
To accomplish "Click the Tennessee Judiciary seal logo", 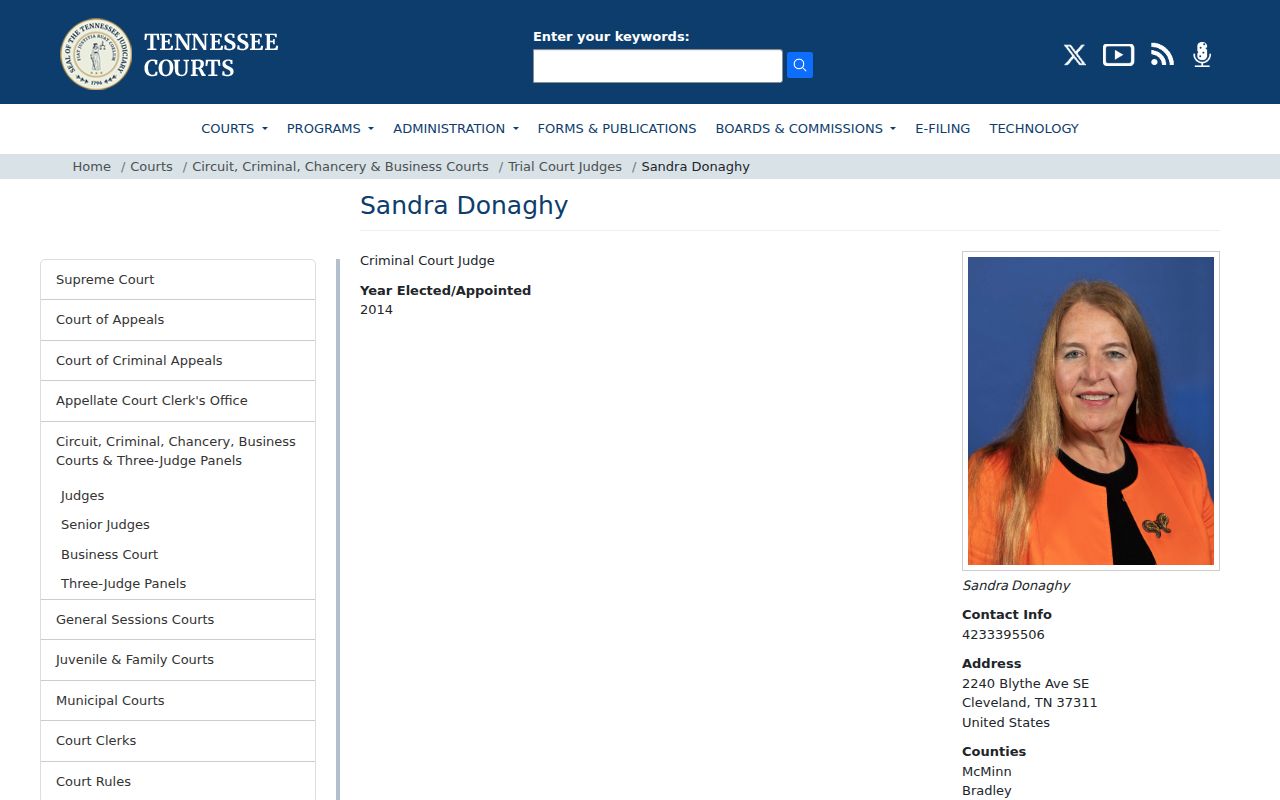I will click(96, 54).
